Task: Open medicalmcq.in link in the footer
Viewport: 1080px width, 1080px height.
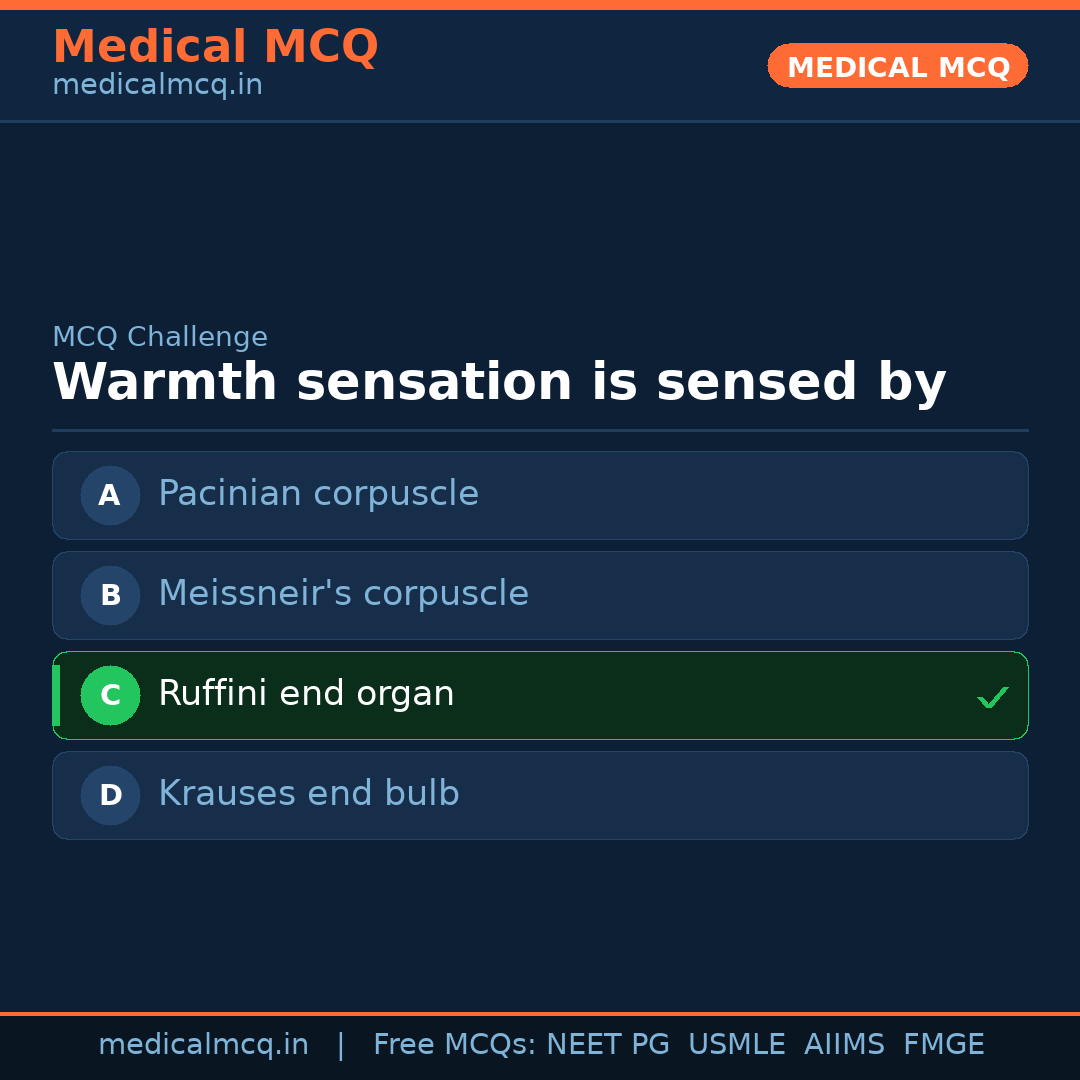Action: coord(203,1045)
